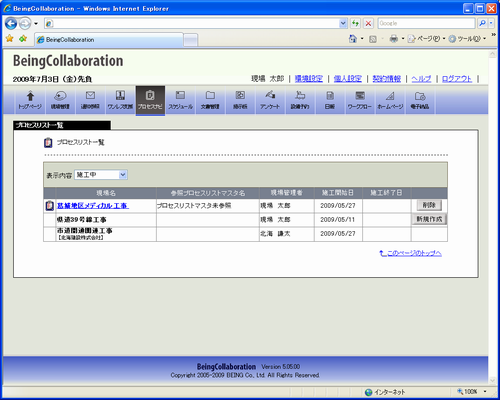Open ワークフロー in the navigation bar
The height and width of the screenshot is (400, 500).
click(360, 100)
